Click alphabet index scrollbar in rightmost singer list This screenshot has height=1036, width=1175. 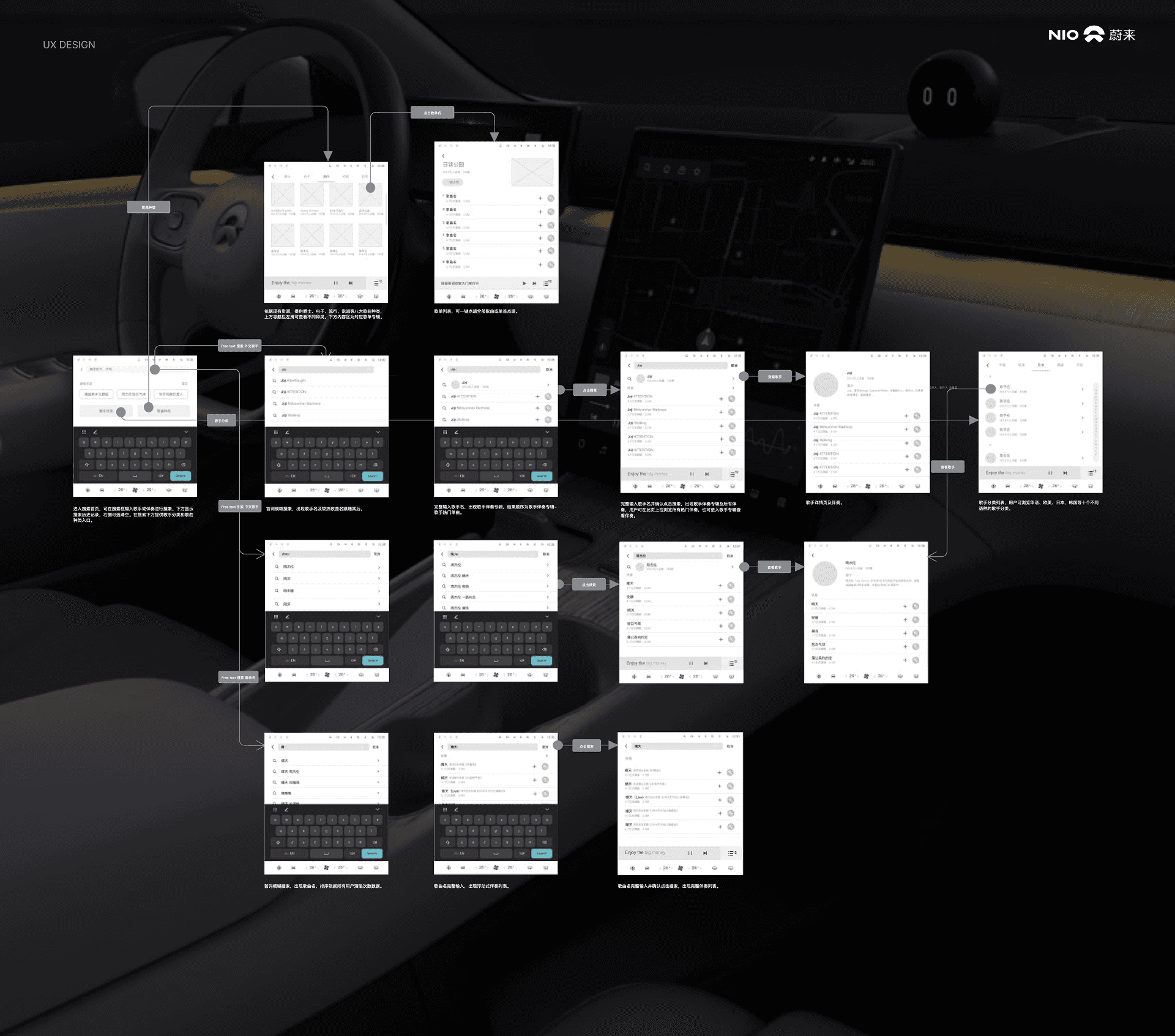(x=1095, y=422)
